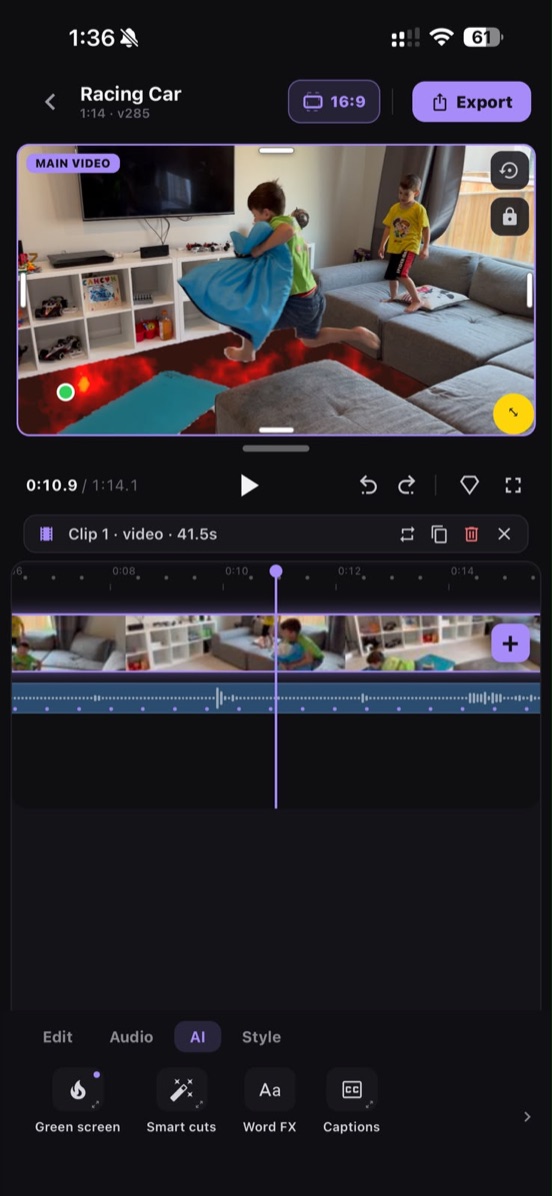Screen dimensions: 552x1196
Task: Delete Clip 1 with the trash icon
Action: (471, 534)
